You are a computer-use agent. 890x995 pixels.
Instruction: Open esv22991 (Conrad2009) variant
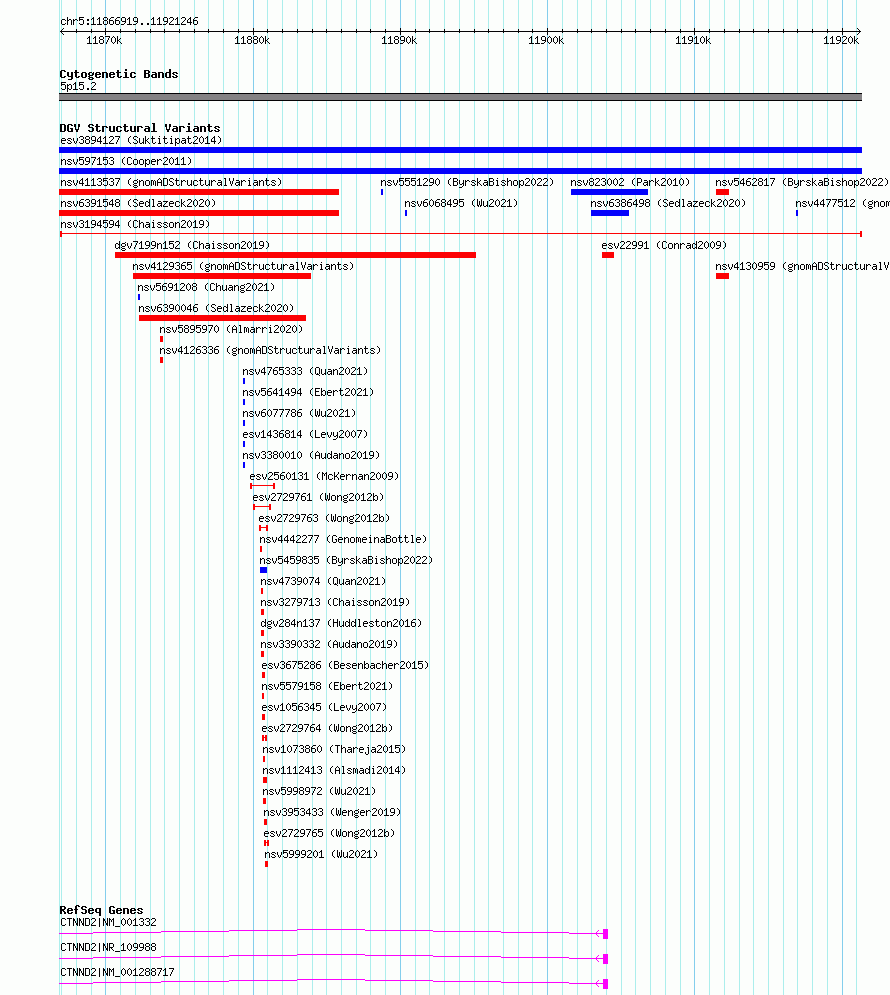[664, 245]
